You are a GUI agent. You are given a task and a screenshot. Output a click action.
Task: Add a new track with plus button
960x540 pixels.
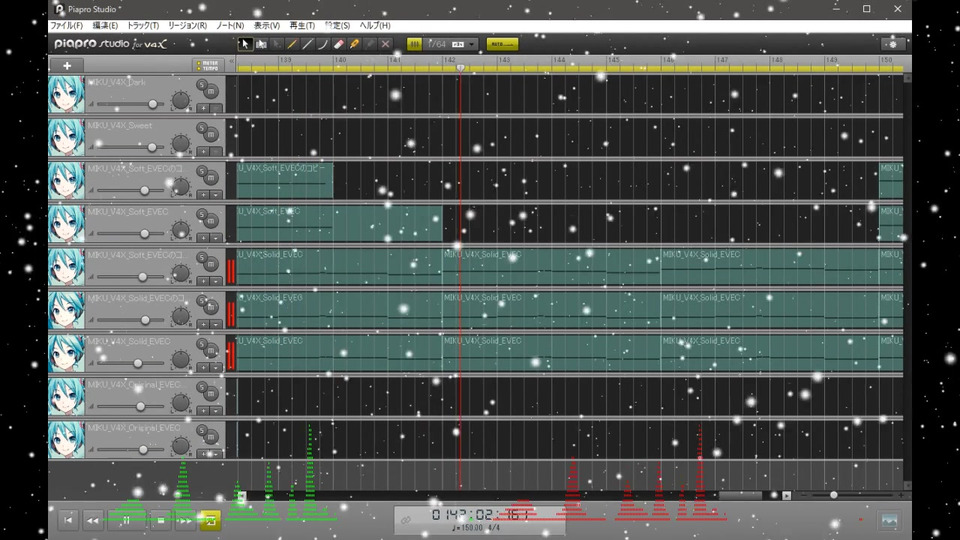click(67, 66)
